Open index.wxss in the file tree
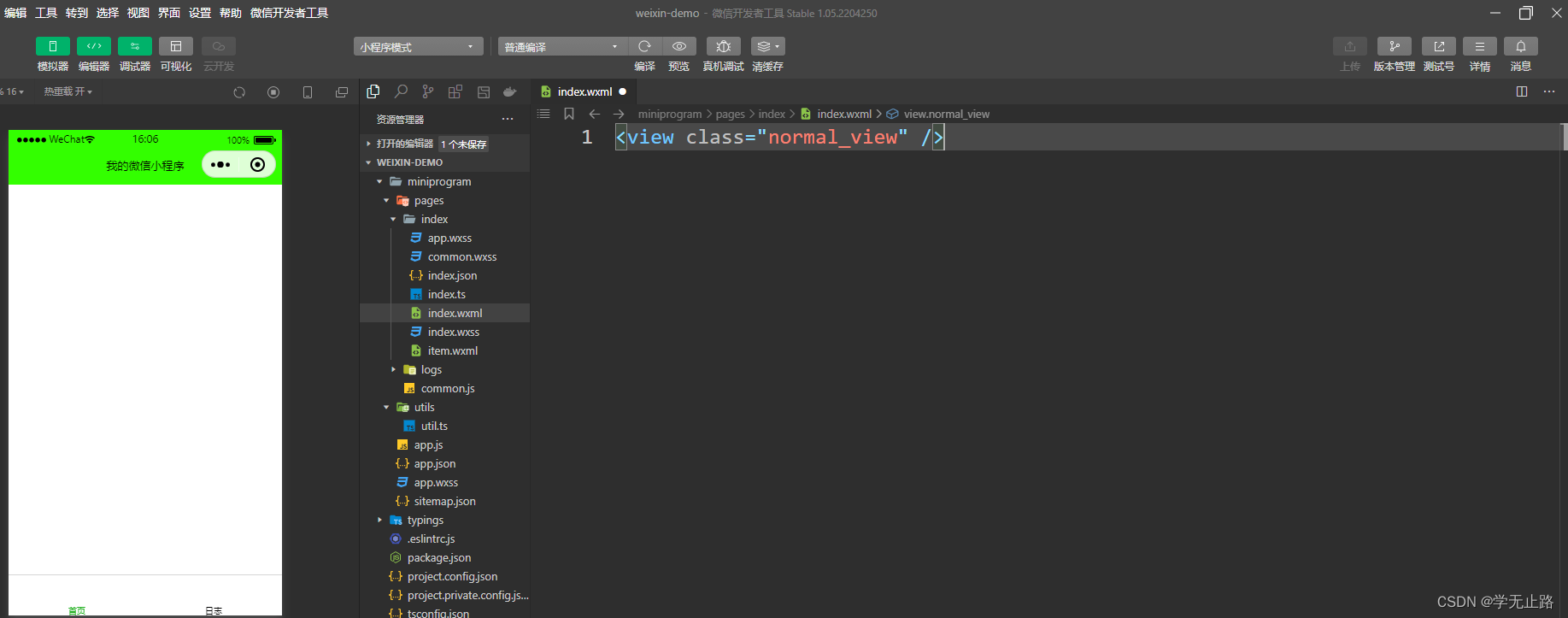 pyautogui.click(x=453, y=332)
